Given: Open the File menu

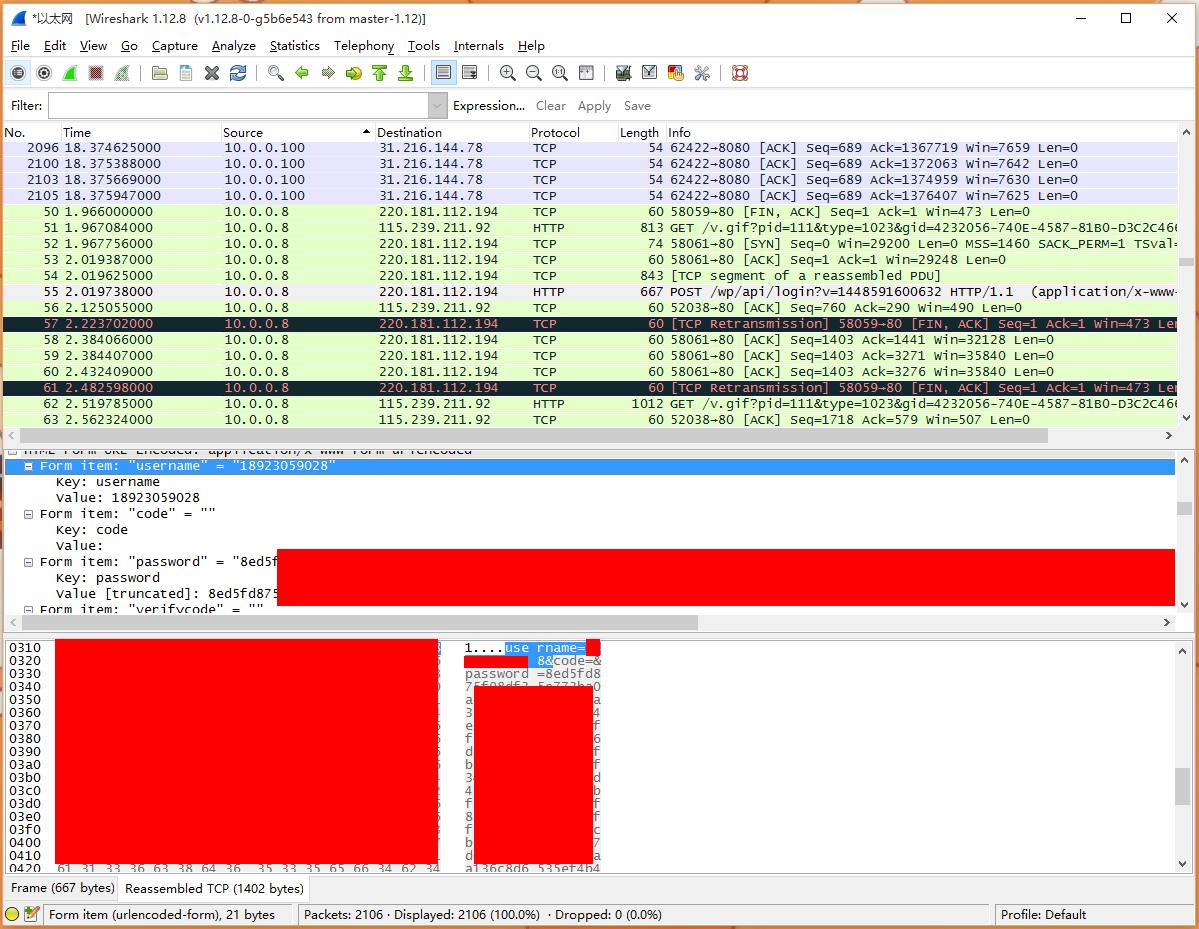Looking at the screenshot, I should click(x=20, y=46).
